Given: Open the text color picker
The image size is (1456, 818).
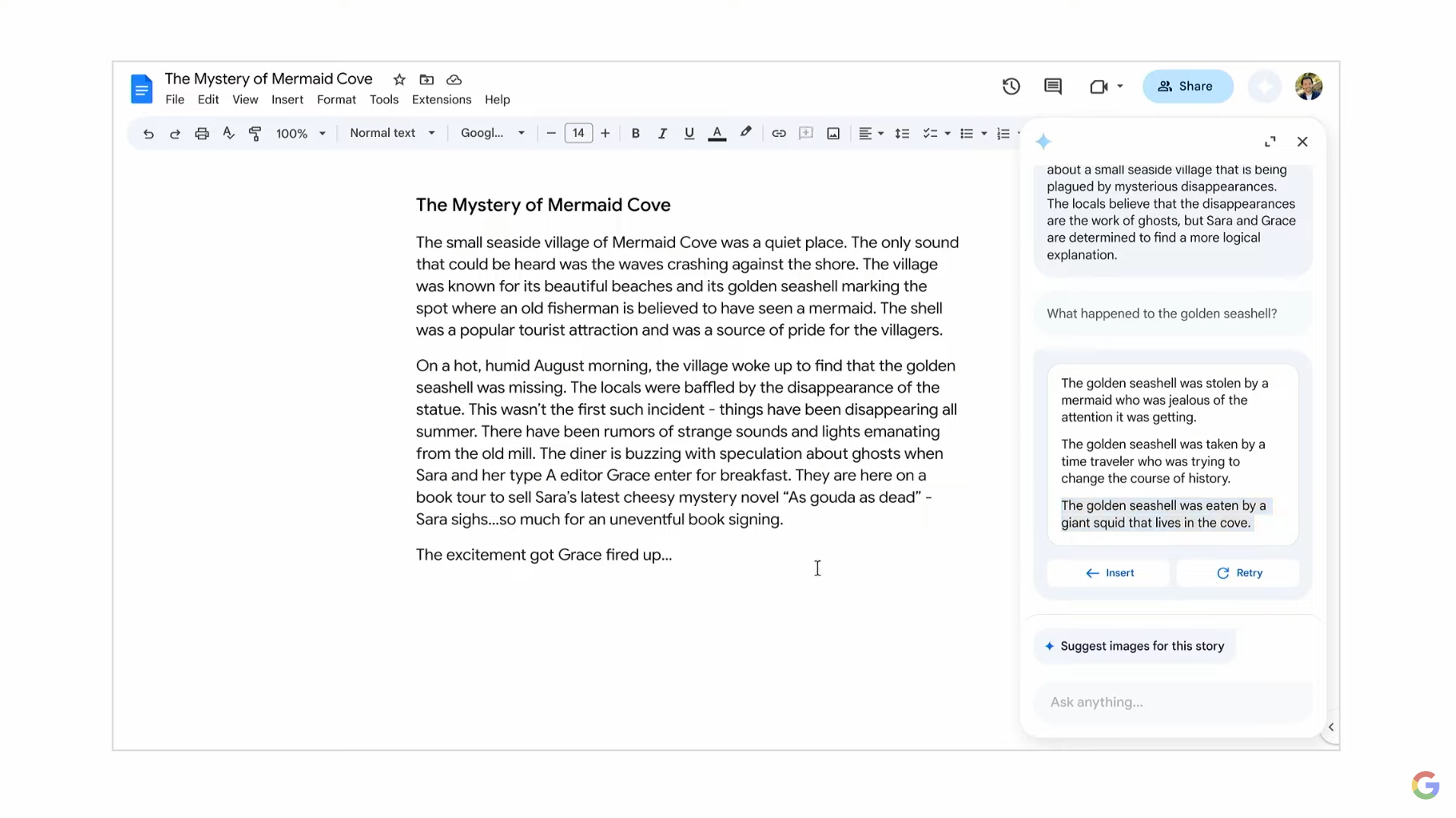Looking at the screenshot, I should [718, 133].
